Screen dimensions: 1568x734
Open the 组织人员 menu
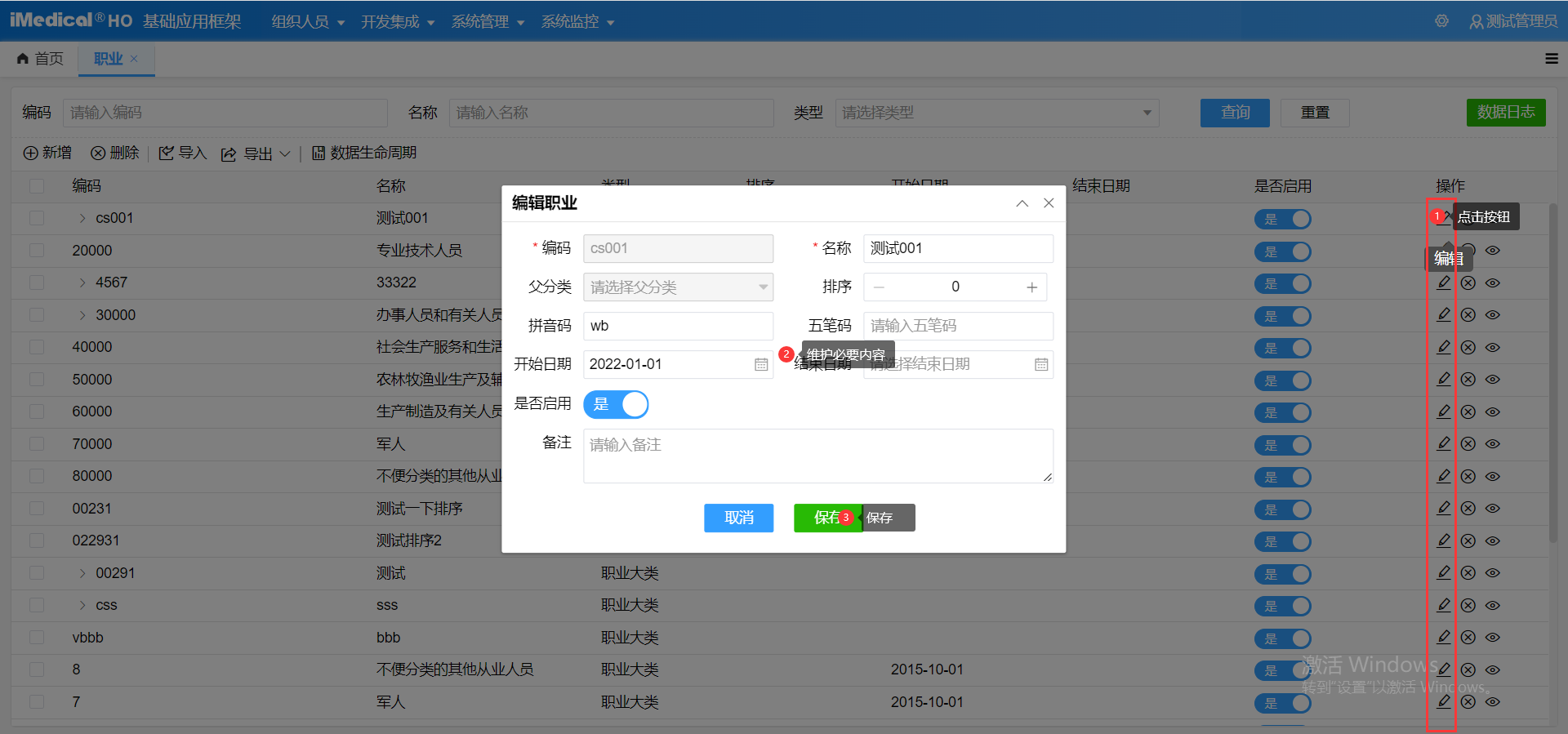coord(308,22)
